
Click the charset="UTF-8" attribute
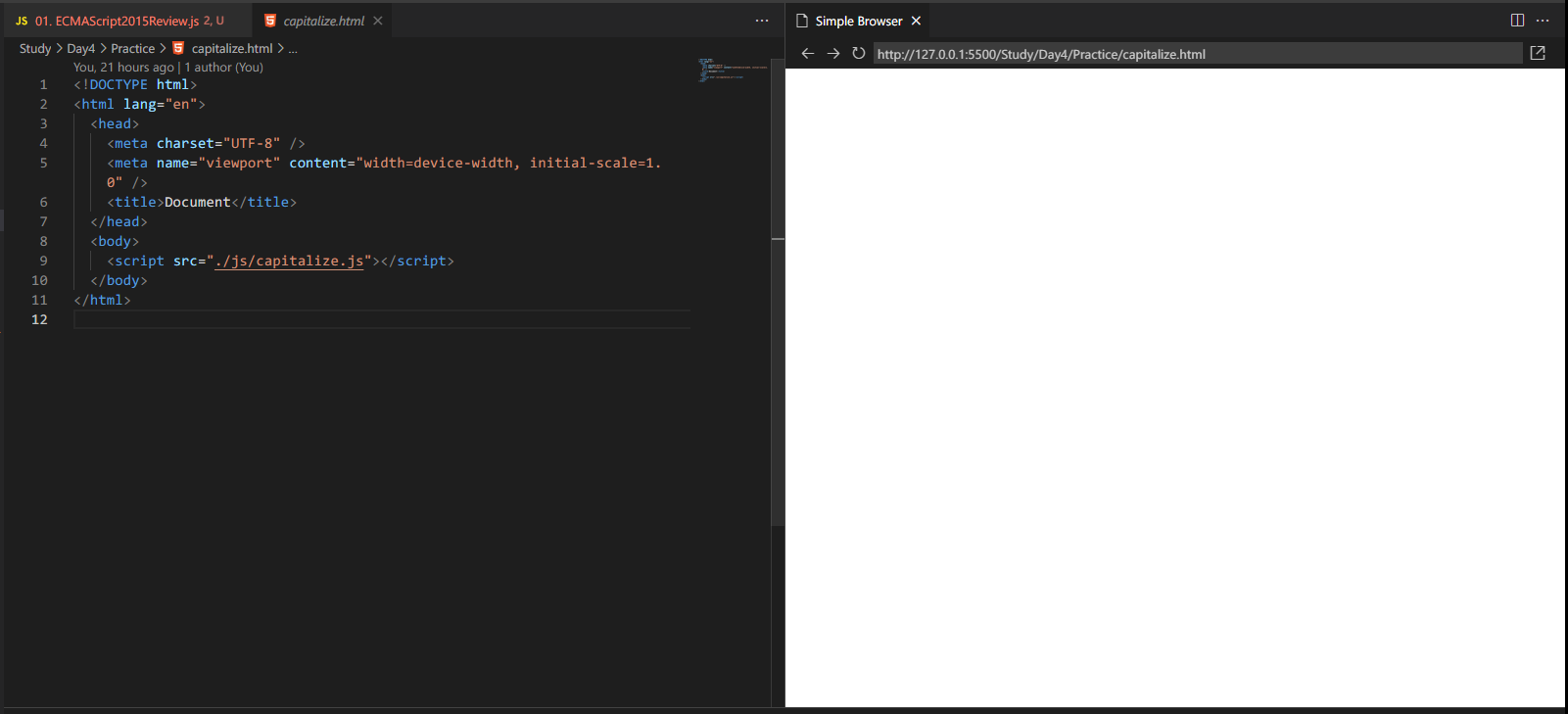218,143
